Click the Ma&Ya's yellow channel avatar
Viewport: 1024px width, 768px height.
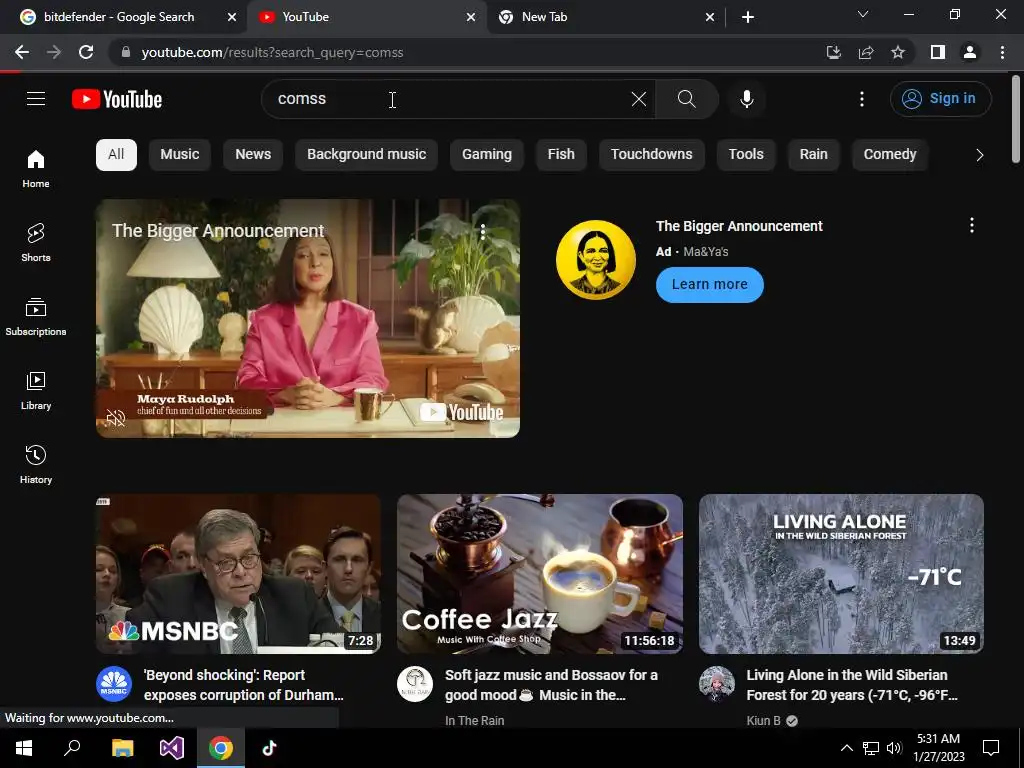point(596,260)
